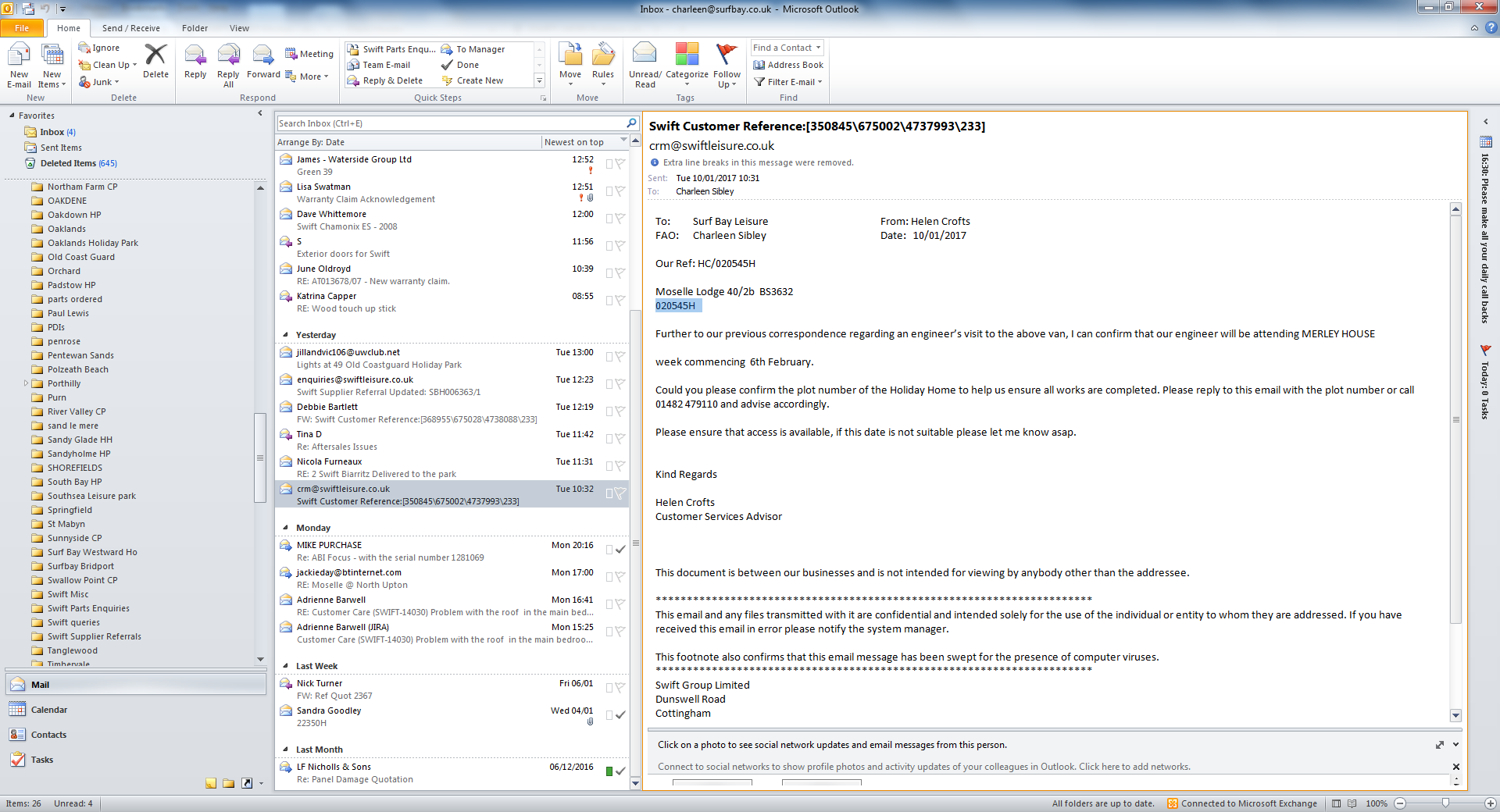The width and height of the screenshot is (1500, 812).
Task: Switch to the Home tab
Action: 69,28
